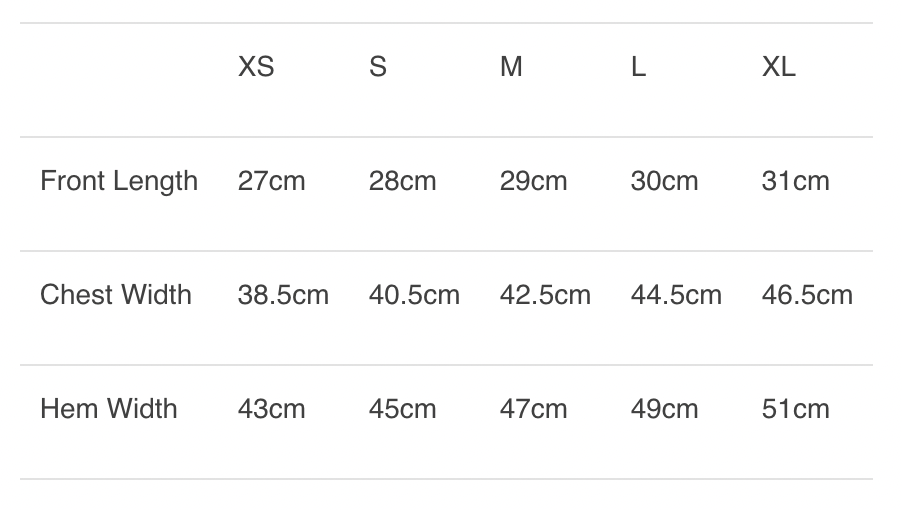Image resolution: width=902 pixels, height=510 pixels.
Task: Click the 31cm front length cell
Action: pyautogui.click(x=795, y=181)
